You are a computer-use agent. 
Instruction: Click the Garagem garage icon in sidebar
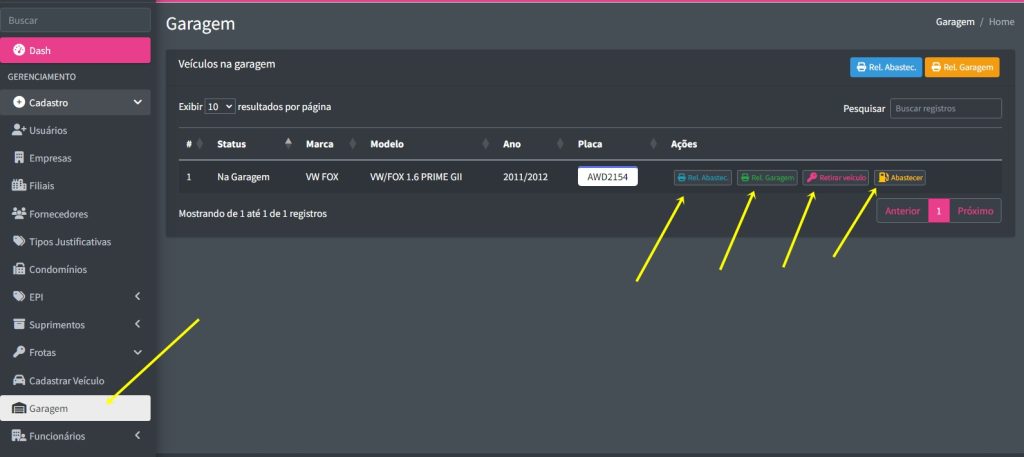coord(18,408)
